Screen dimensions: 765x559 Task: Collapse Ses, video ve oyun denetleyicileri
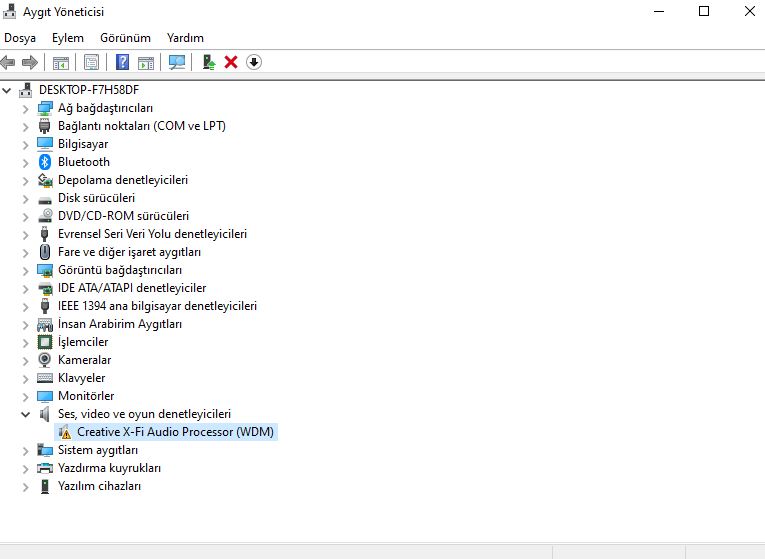pyautogui.click(x=25, y=415)
